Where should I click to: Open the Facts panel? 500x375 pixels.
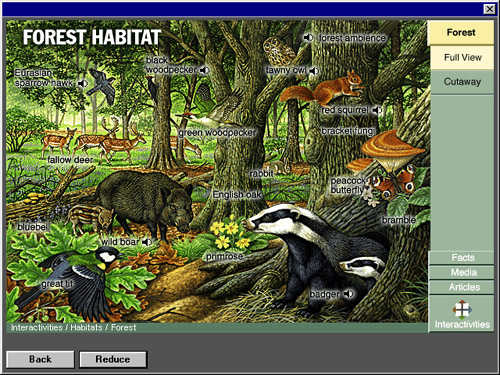tap(462, 258)
